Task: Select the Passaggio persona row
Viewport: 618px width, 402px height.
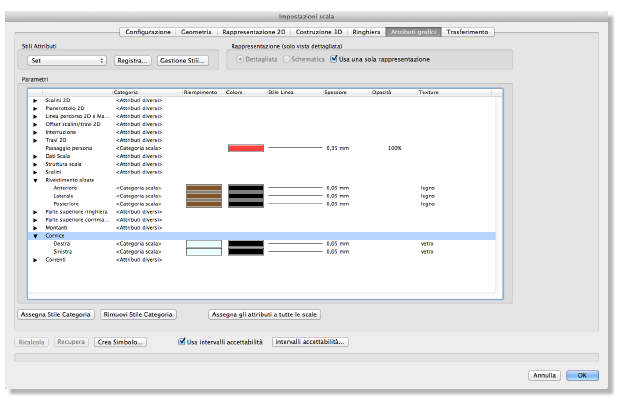Action: [x=262, y=148]
